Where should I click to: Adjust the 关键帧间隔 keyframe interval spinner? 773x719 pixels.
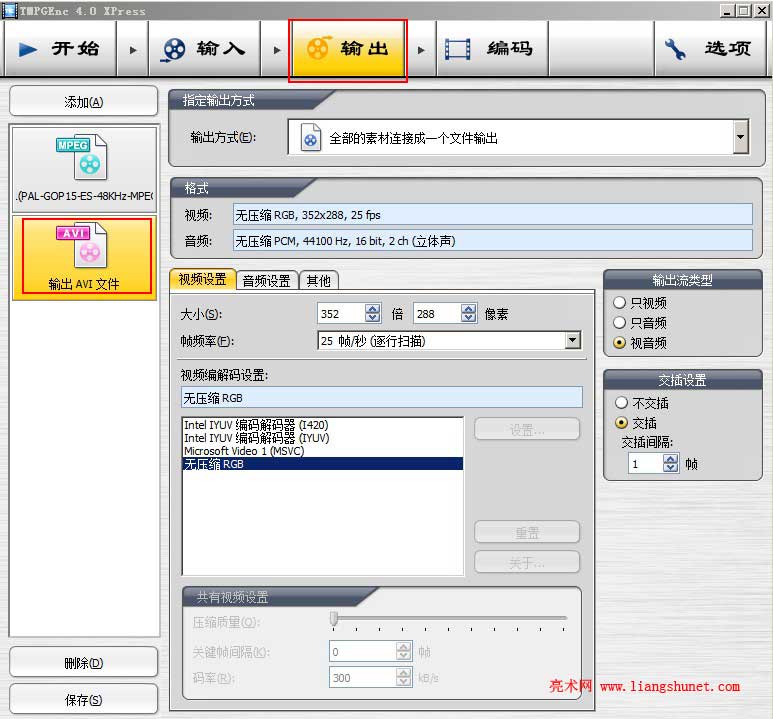tap(403, 651)
